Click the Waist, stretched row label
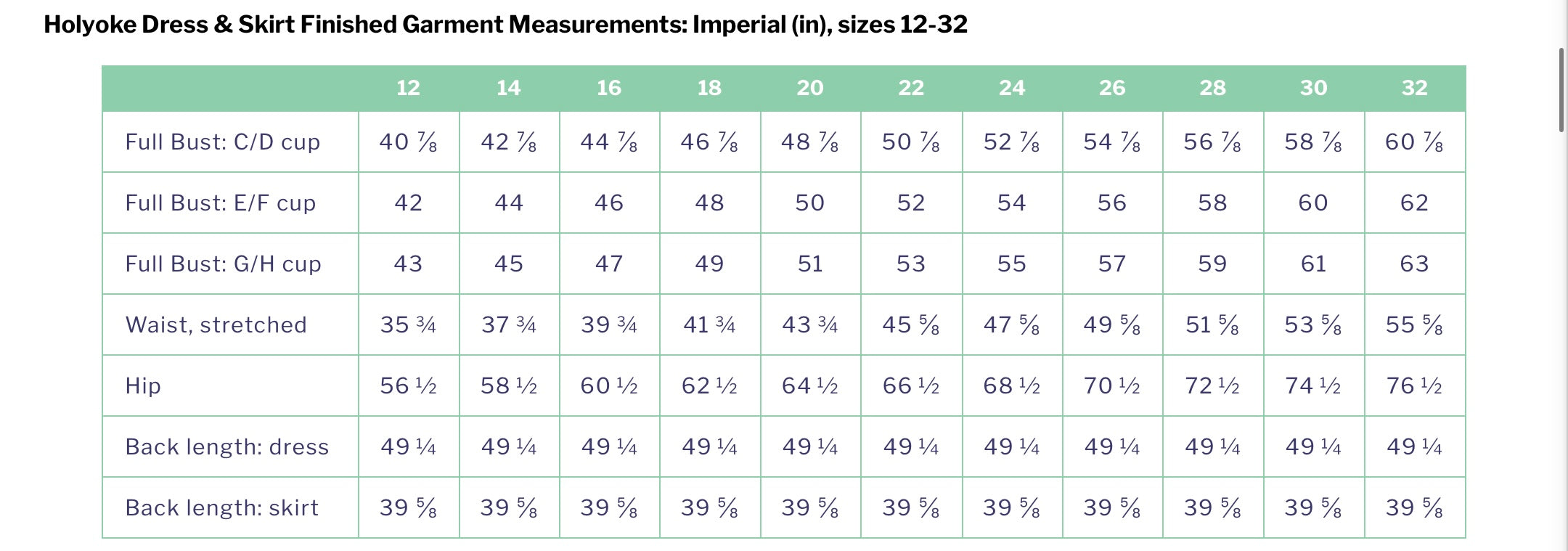This screenshot has height=551, width=1568. click(x=216, y=325)
